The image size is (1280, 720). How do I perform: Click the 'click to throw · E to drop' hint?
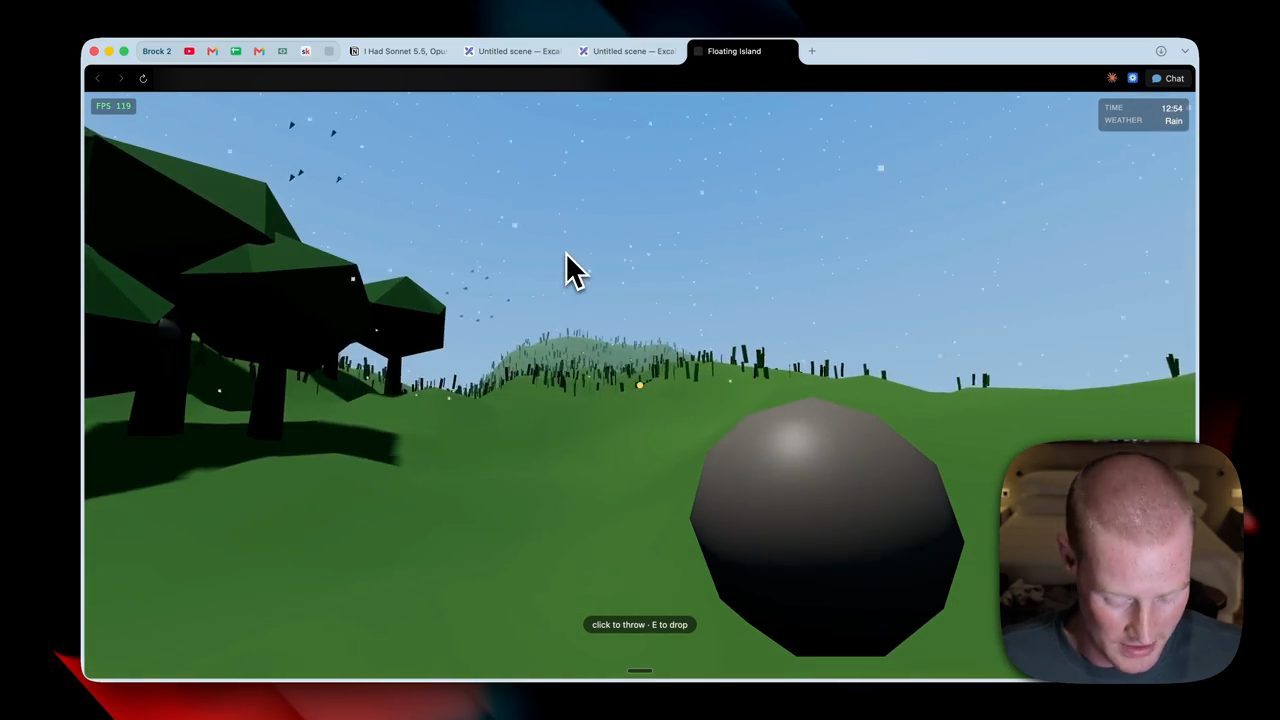click(640, 625)
